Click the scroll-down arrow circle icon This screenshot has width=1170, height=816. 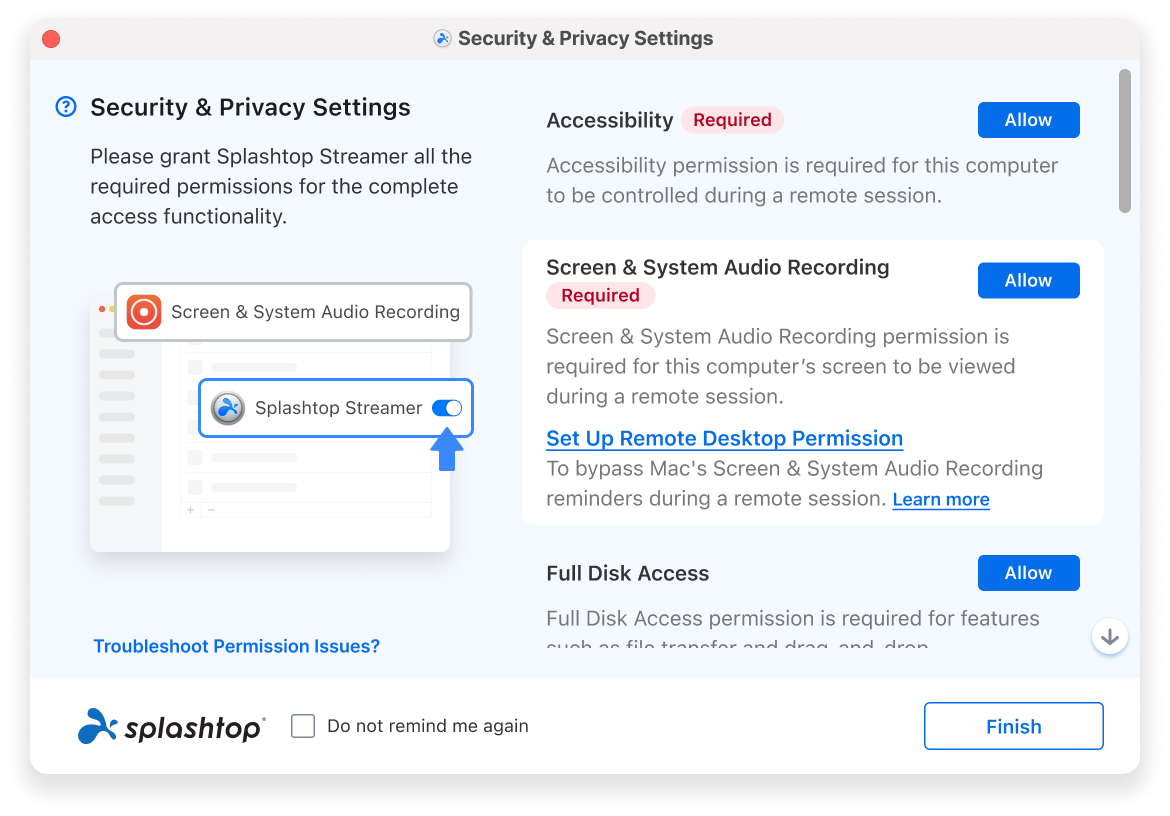pos(1110,636)
